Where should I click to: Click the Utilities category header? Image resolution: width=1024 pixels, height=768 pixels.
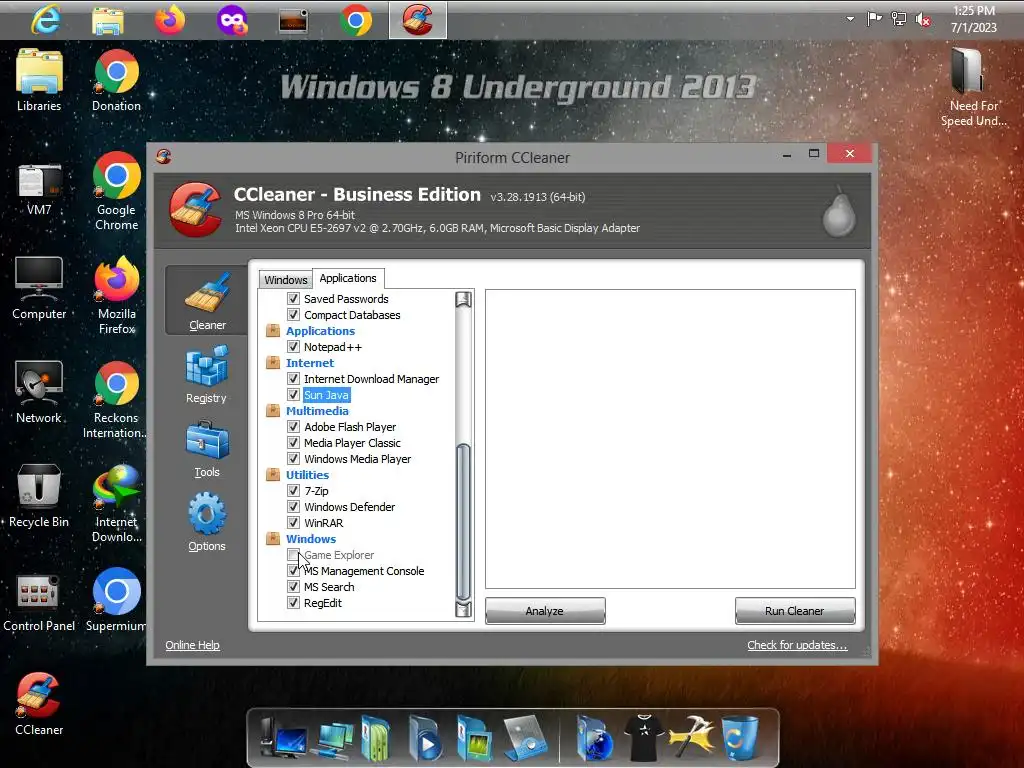coord(307,475)
